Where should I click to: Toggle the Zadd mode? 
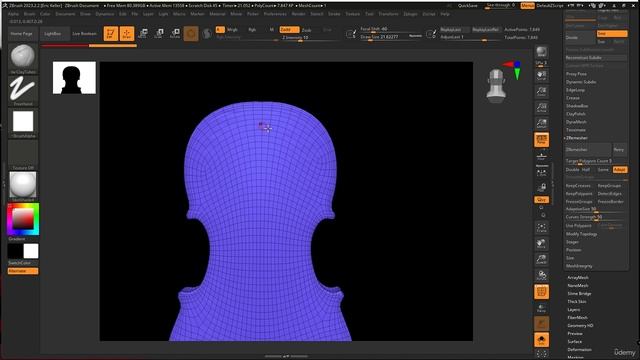[x=289, y=30]
